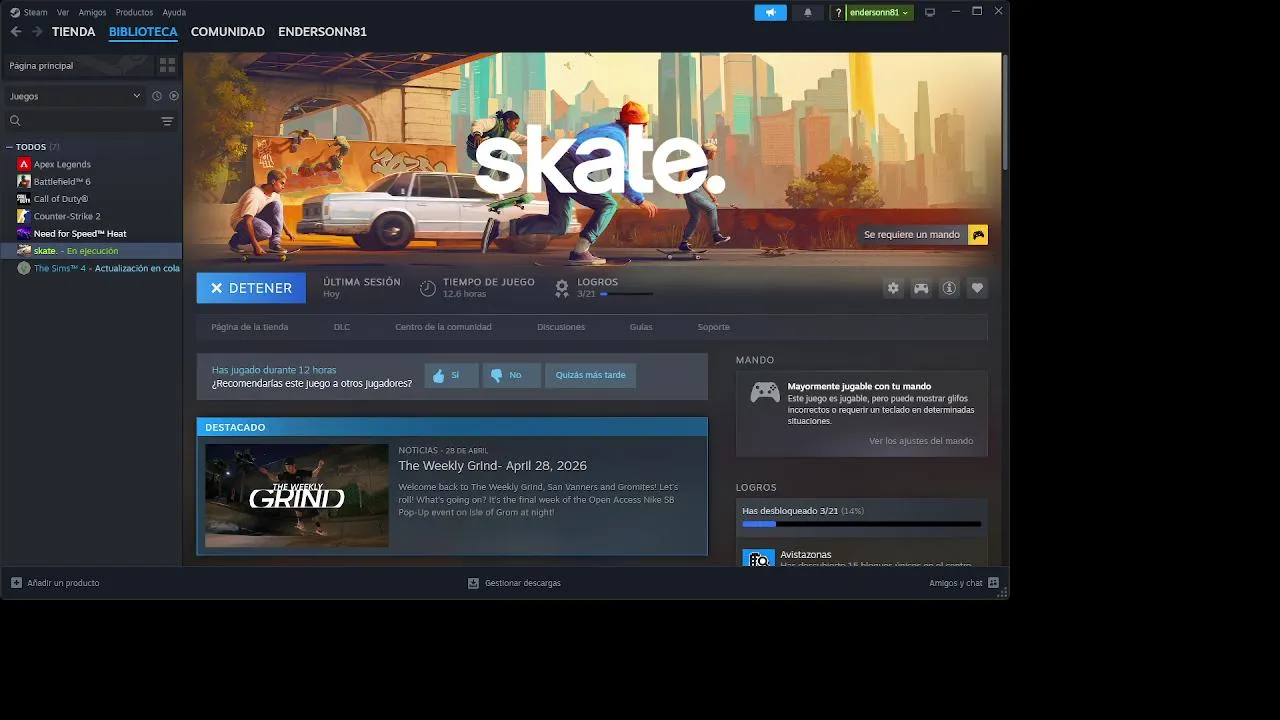Image resolution: width=1280 pixels, height=720 pixels.
Task: Click the ready-to-play filter icon
Action: (174, 96)
